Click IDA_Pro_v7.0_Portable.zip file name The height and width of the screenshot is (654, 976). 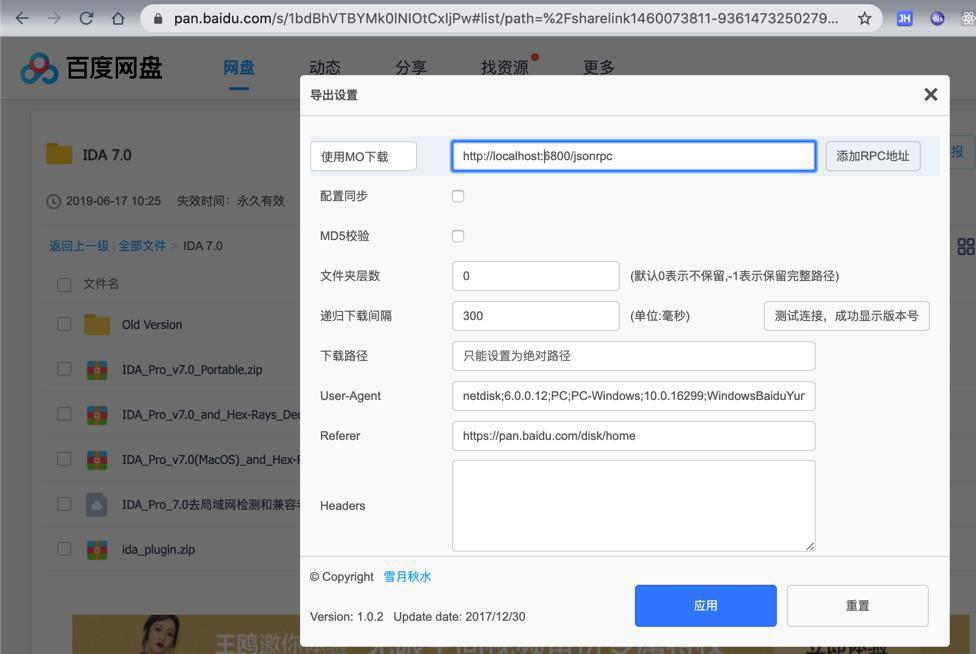[x=192, y=370]
